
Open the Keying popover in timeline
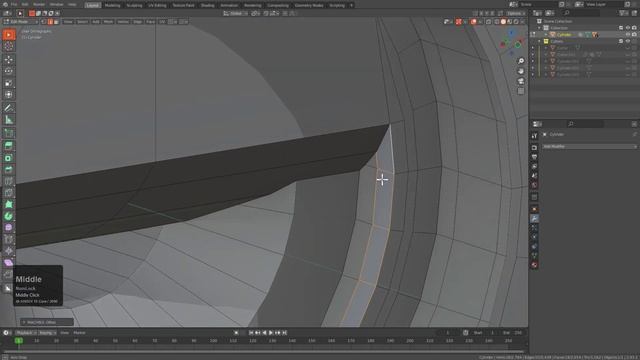point(47,333)
